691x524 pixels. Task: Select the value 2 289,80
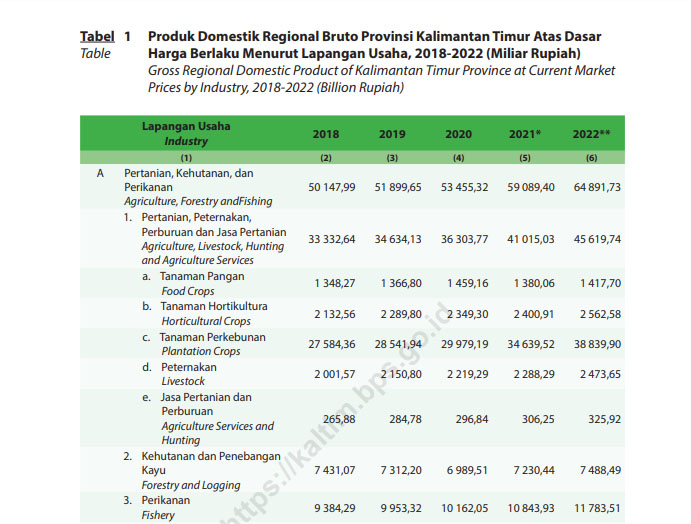[x=401, y=314]
